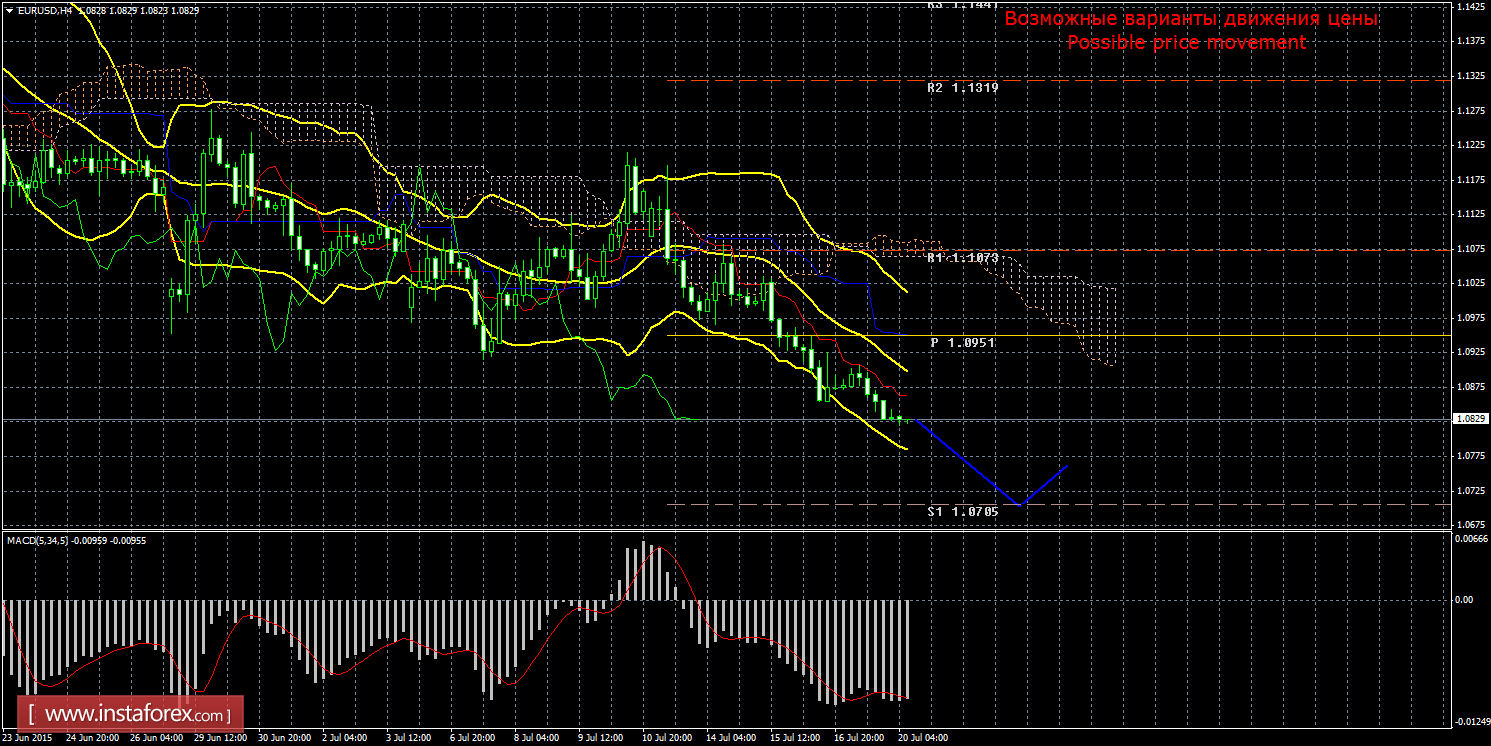
Task: Click the 0.00 level on MACD scale
Action: 1461,600
